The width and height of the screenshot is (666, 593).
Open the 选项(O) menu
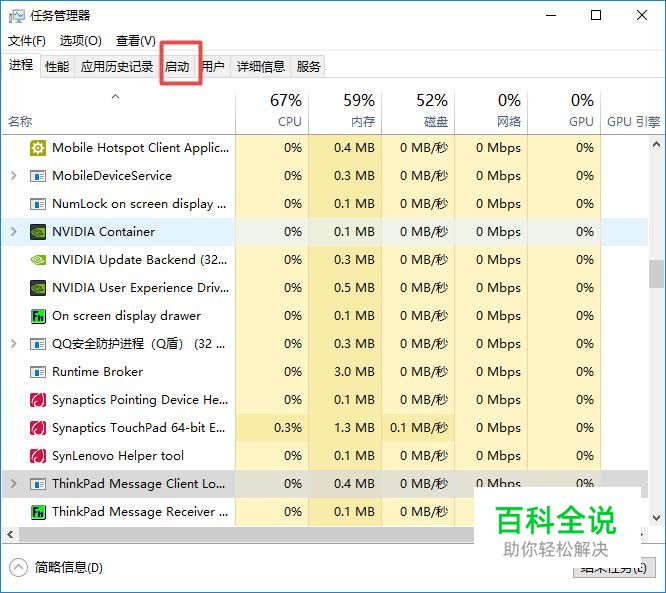click(x=81, y=41)
